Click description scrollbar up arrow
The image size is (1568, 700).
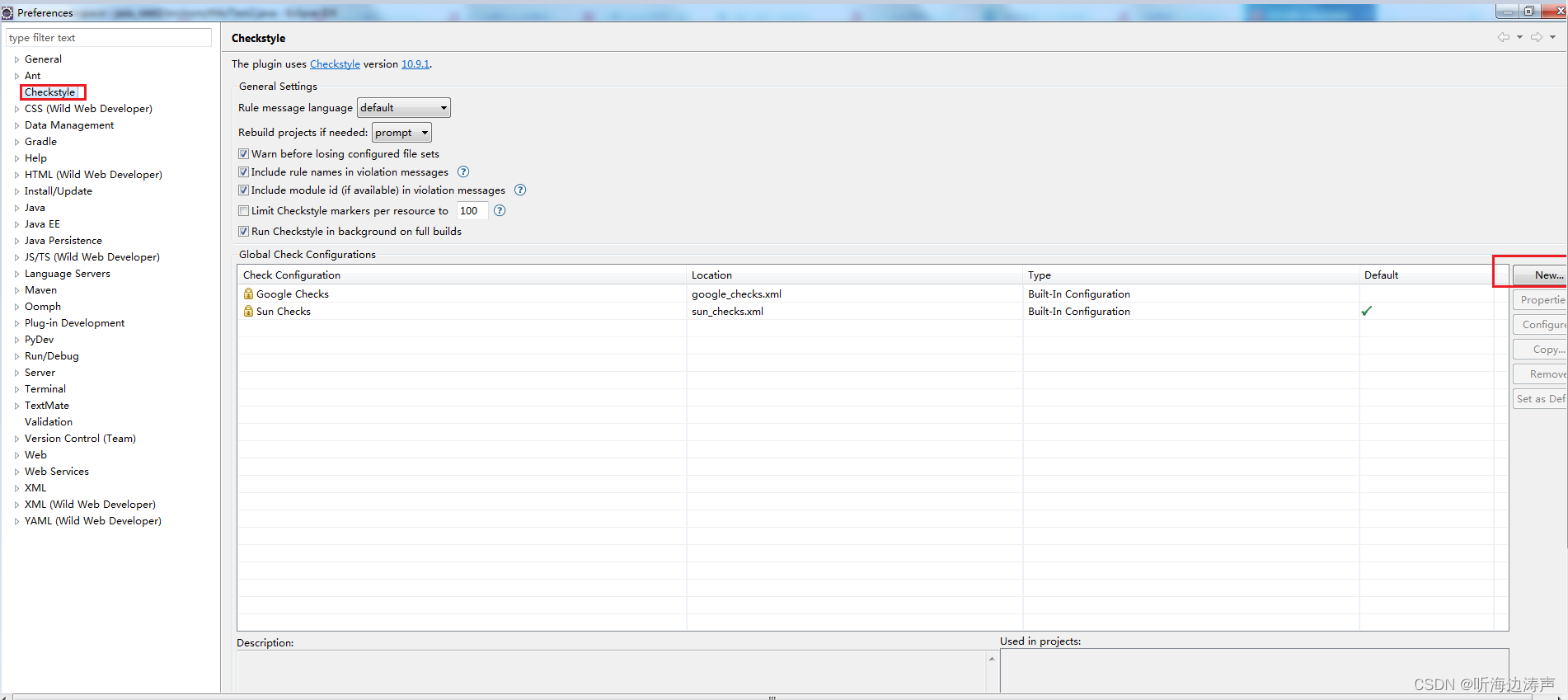(x=992, y=658)
